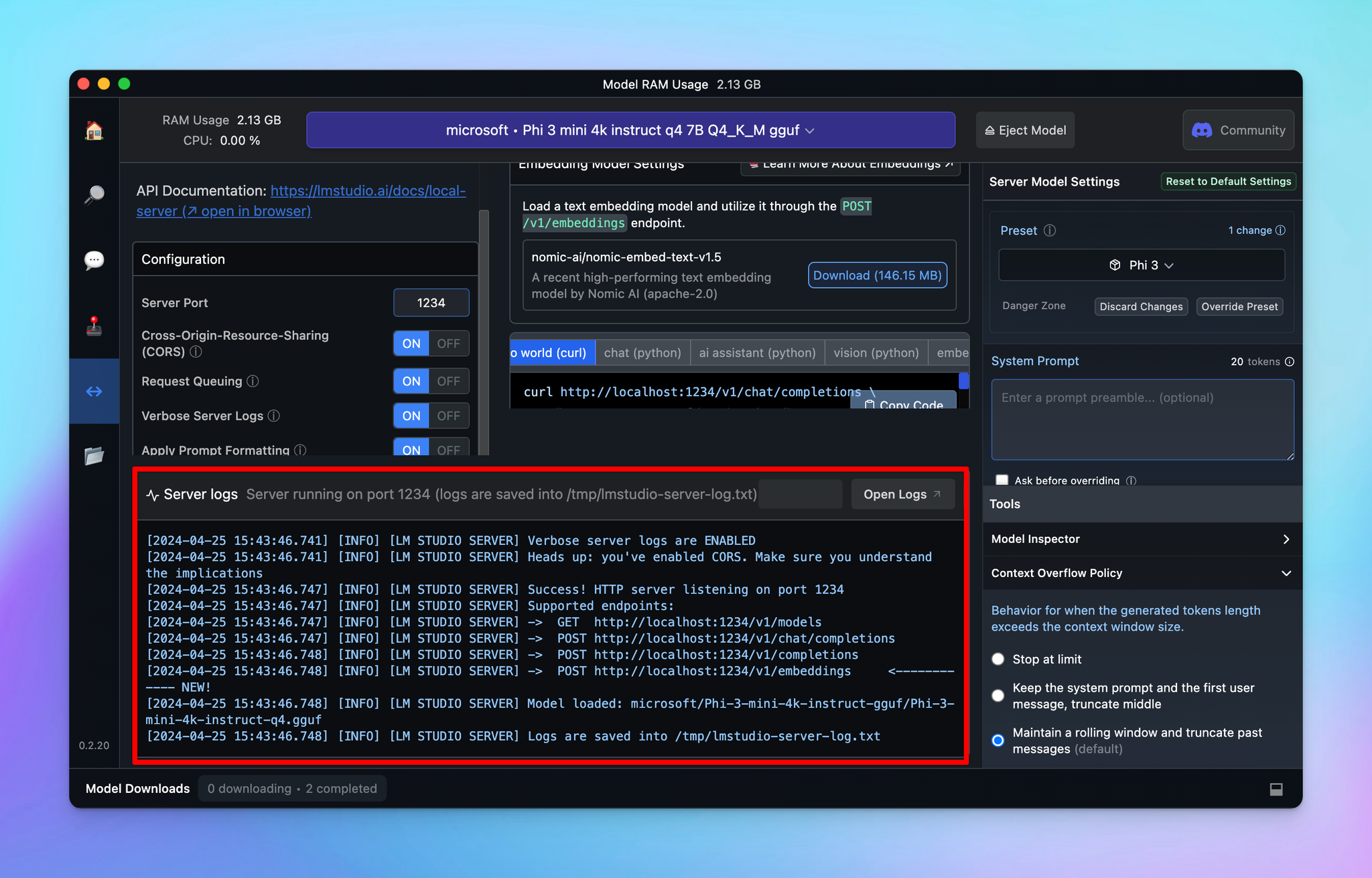
Task: Turn Verbose Server Logs switch OFF
Action: coord(448,416)
